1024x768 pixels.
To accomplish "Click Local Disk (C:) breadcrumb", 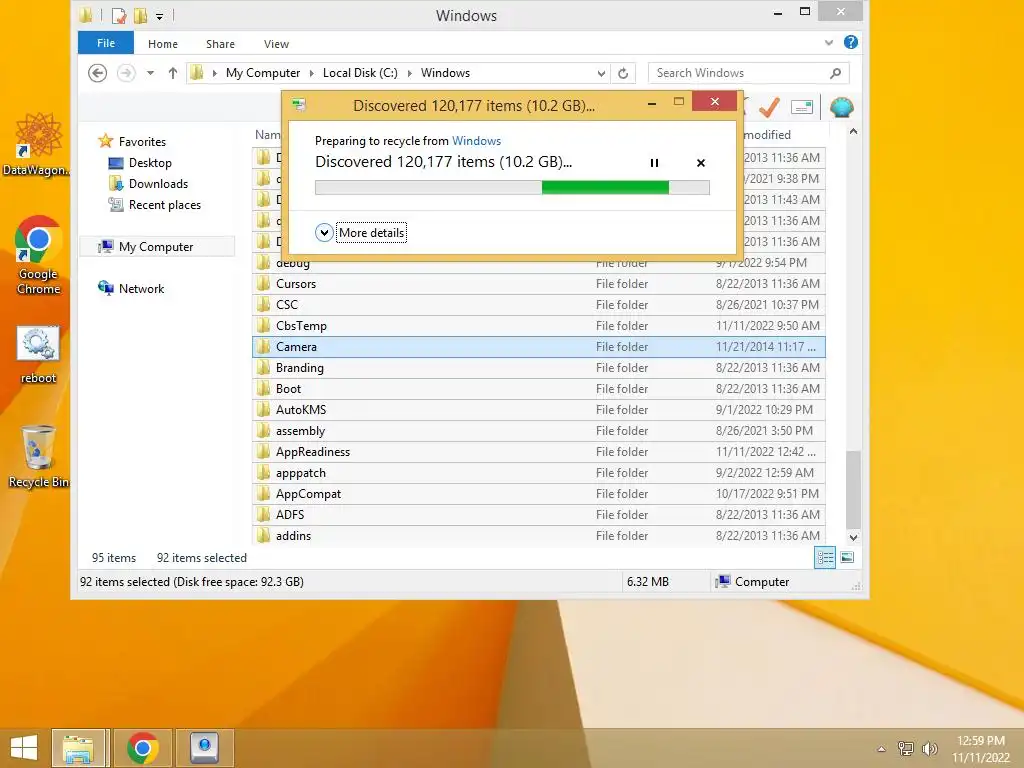I will (x=360, y=73).
